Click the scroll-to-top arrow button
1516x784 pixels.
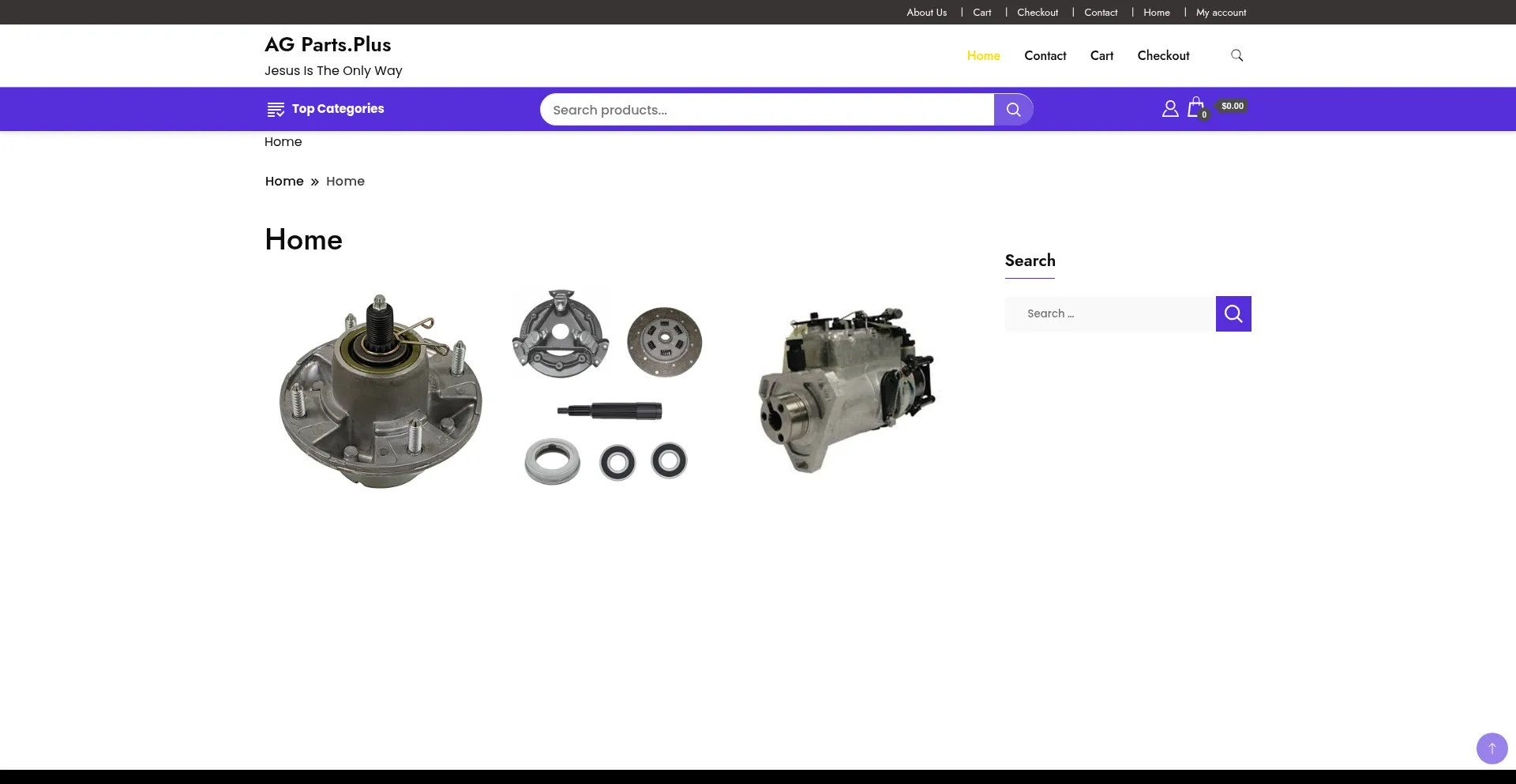tap(1492, 748)
